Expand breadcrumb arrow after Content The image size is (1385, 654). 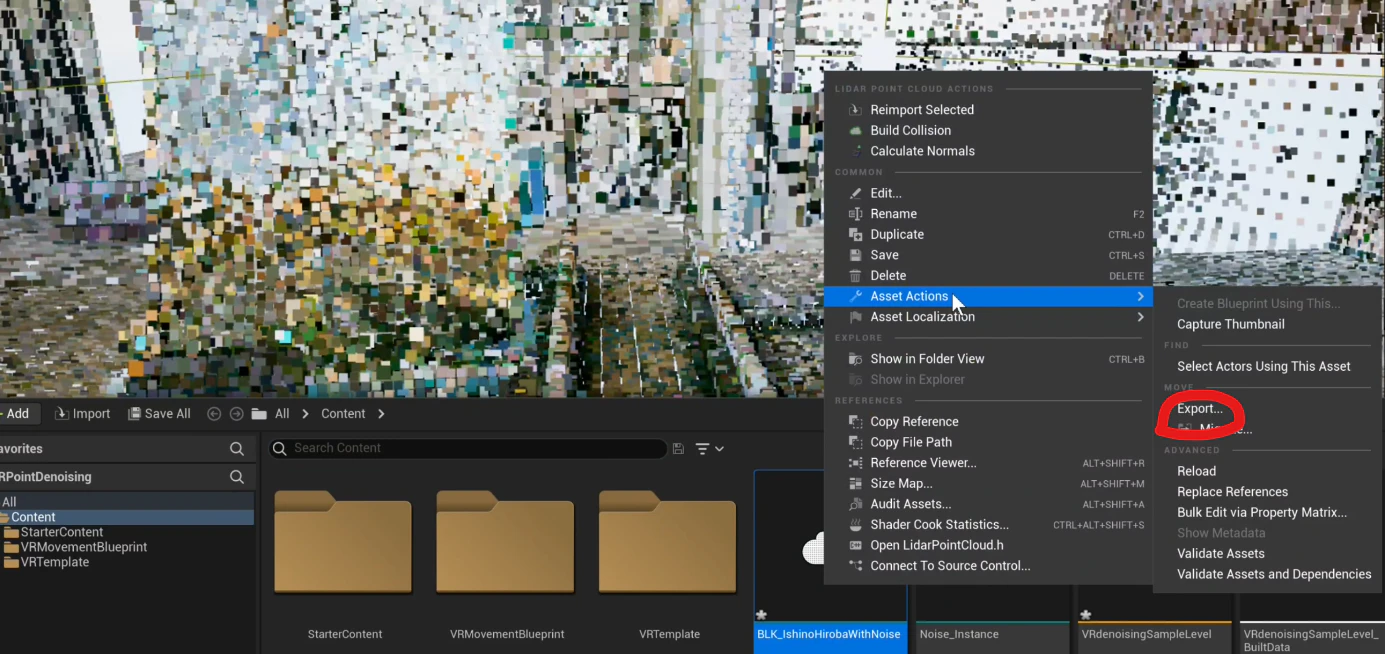click(x=381, y=414)
